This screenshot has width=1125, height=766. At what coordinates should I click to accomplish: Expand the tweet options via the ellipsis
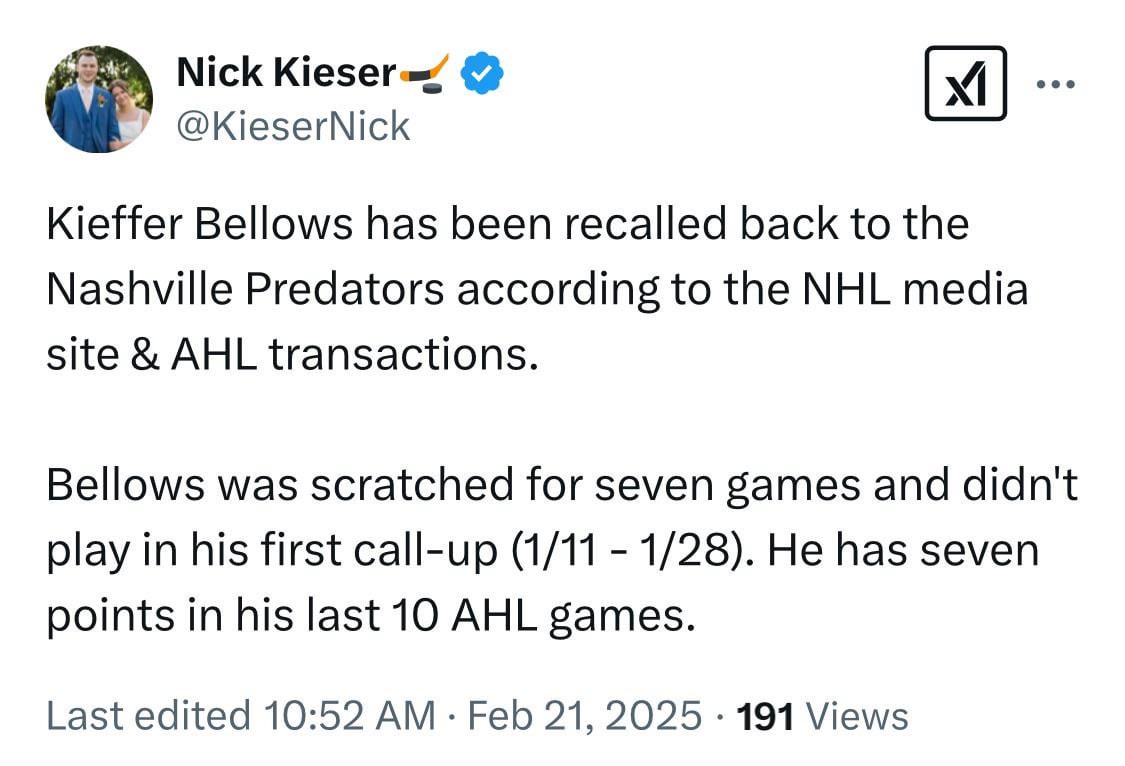pyautogui.click(x=1056, y=86)
